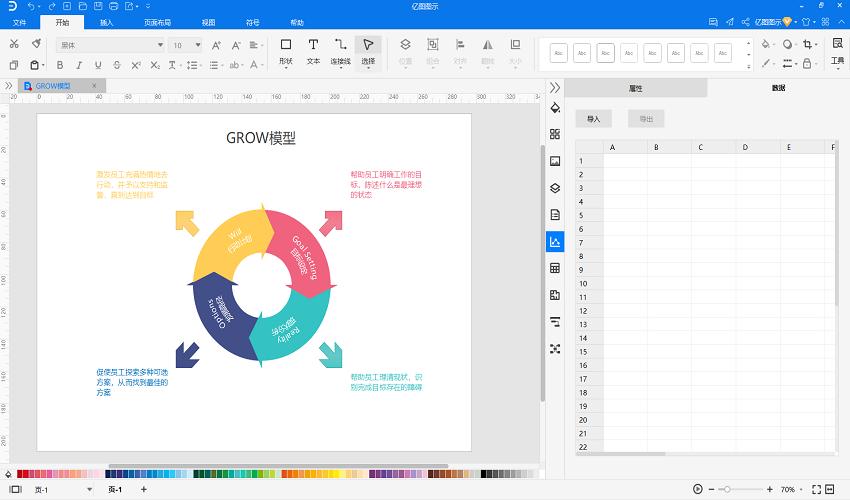Open the layers panel in right sidebar
850x500 pixels.
coord(555,188)
